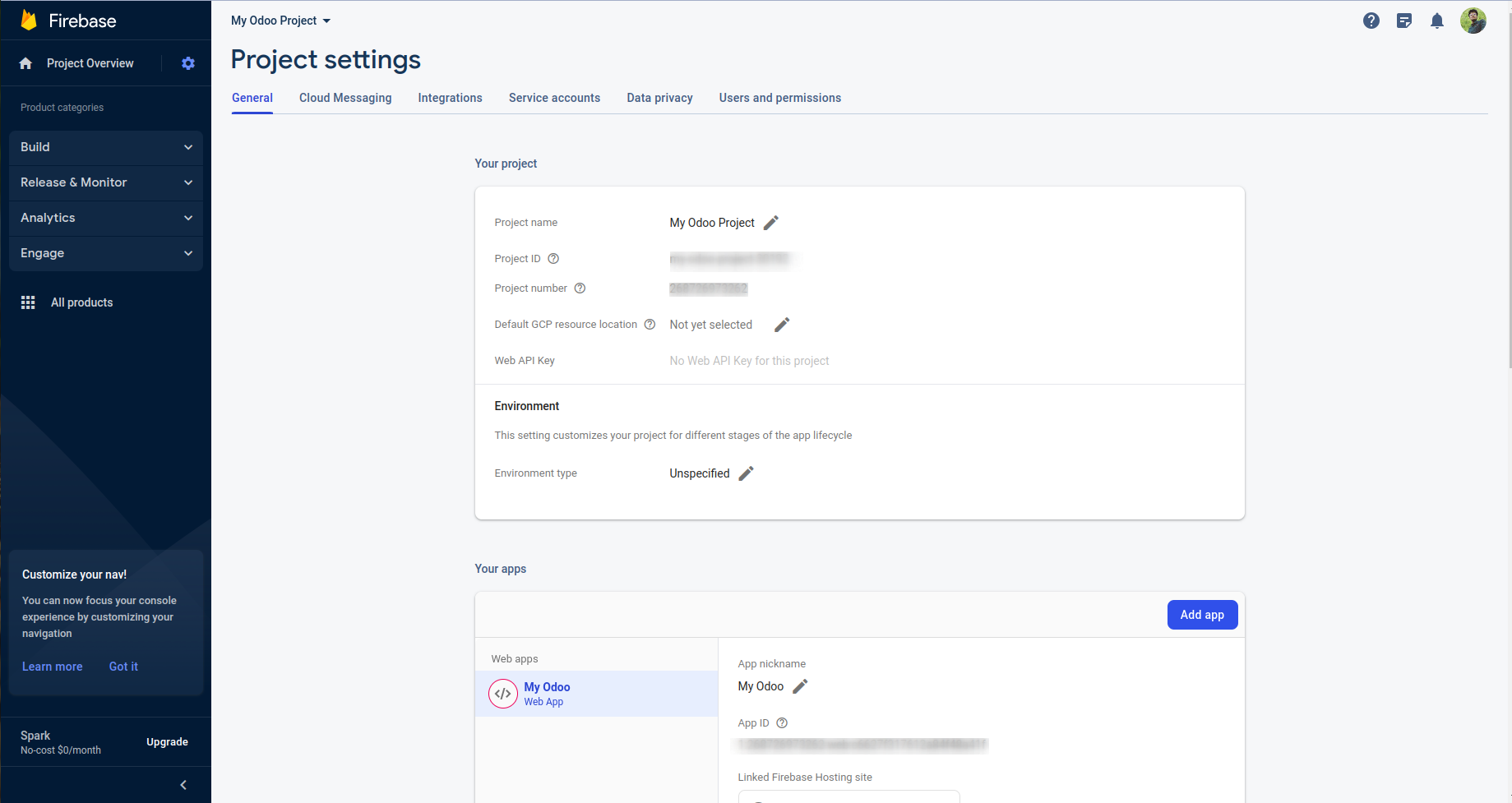Screen dimensions: 1512x803
Task: Open the All products grid icon
Action: (x=28, y=302)
